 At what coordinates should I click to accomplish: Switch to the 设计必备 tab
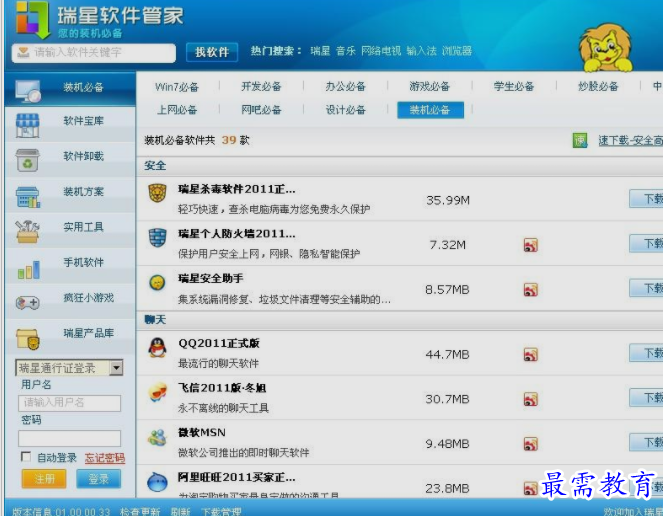(x=345, y=110)
